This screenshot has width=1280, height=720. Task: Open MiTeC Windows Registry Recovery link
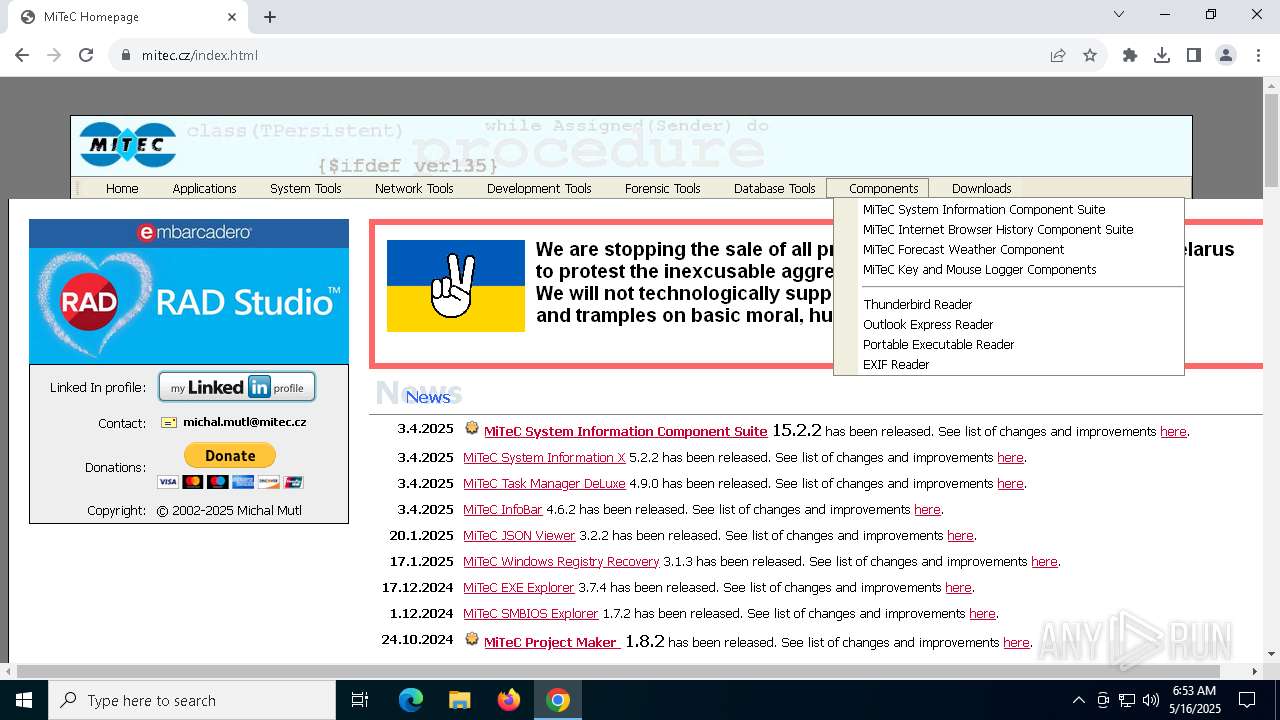pos(561,562)
